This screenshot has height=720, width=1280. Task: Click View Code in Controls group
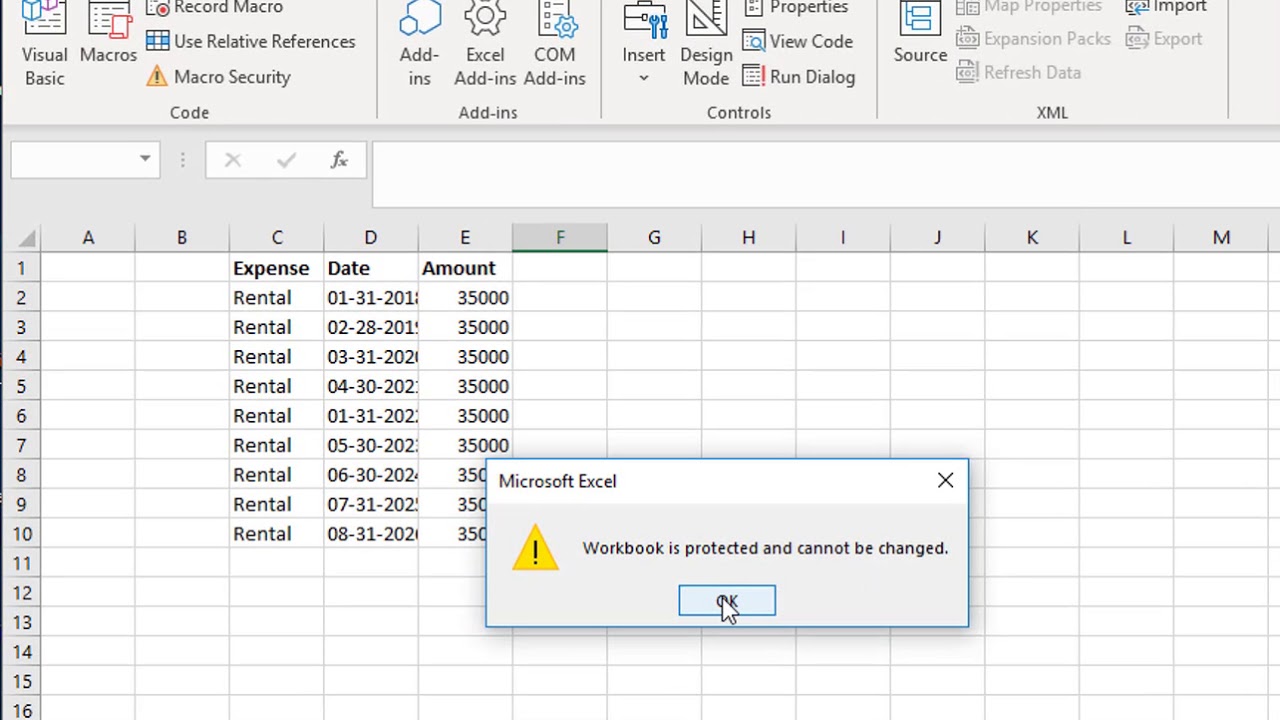(798, 41)
